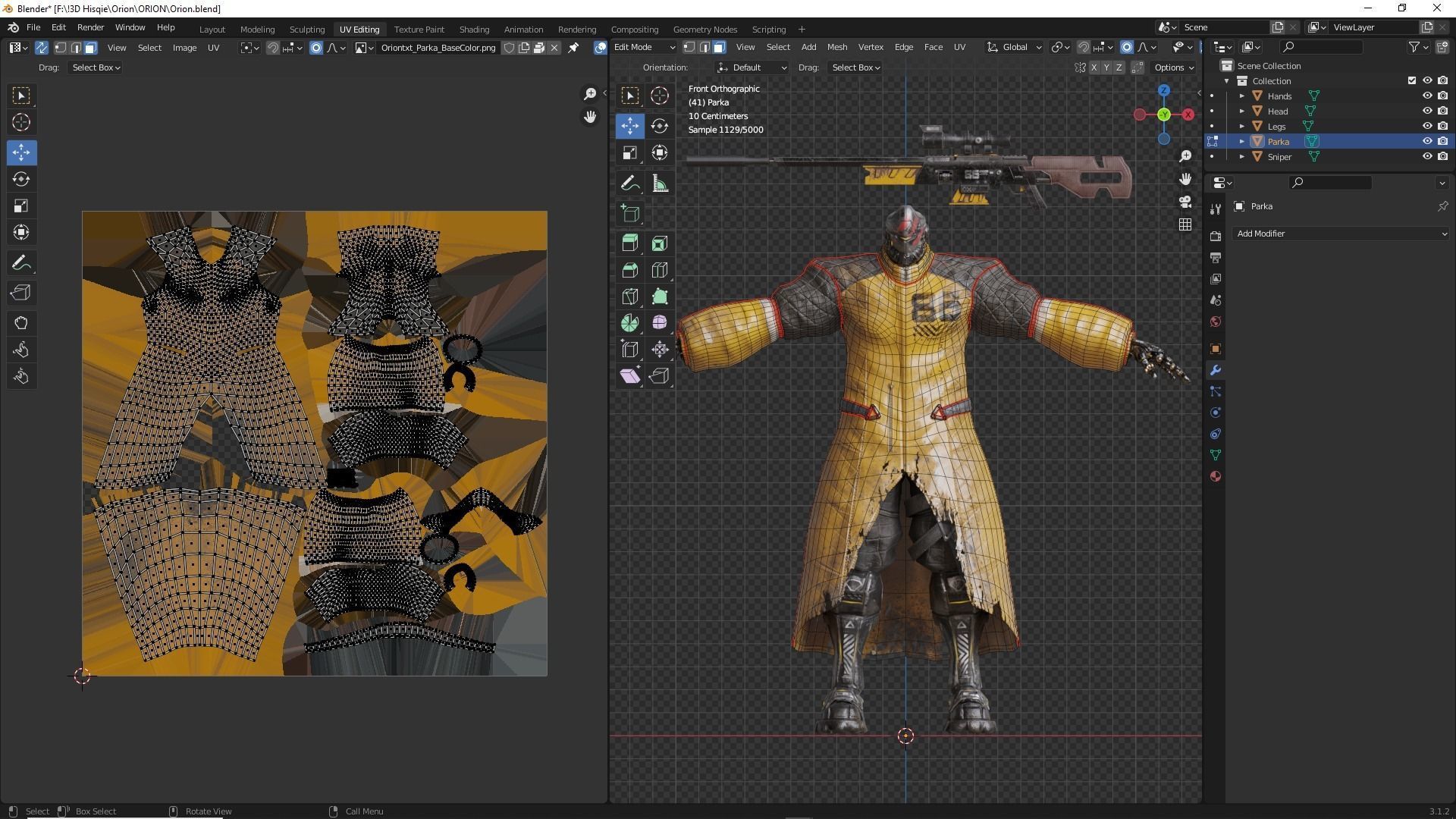
Task: Toggle X axis mirror in the 3D viewport
Action: coord(1094,67)
